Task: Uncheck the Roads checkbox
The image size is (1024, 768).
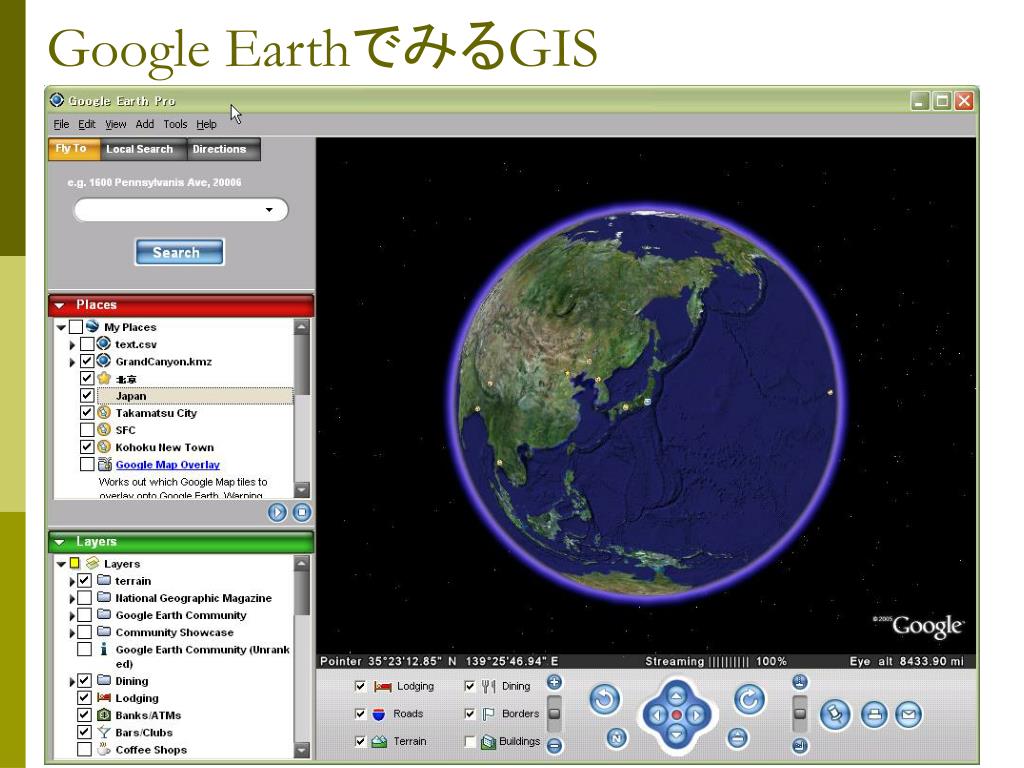Action: [360, 714]
